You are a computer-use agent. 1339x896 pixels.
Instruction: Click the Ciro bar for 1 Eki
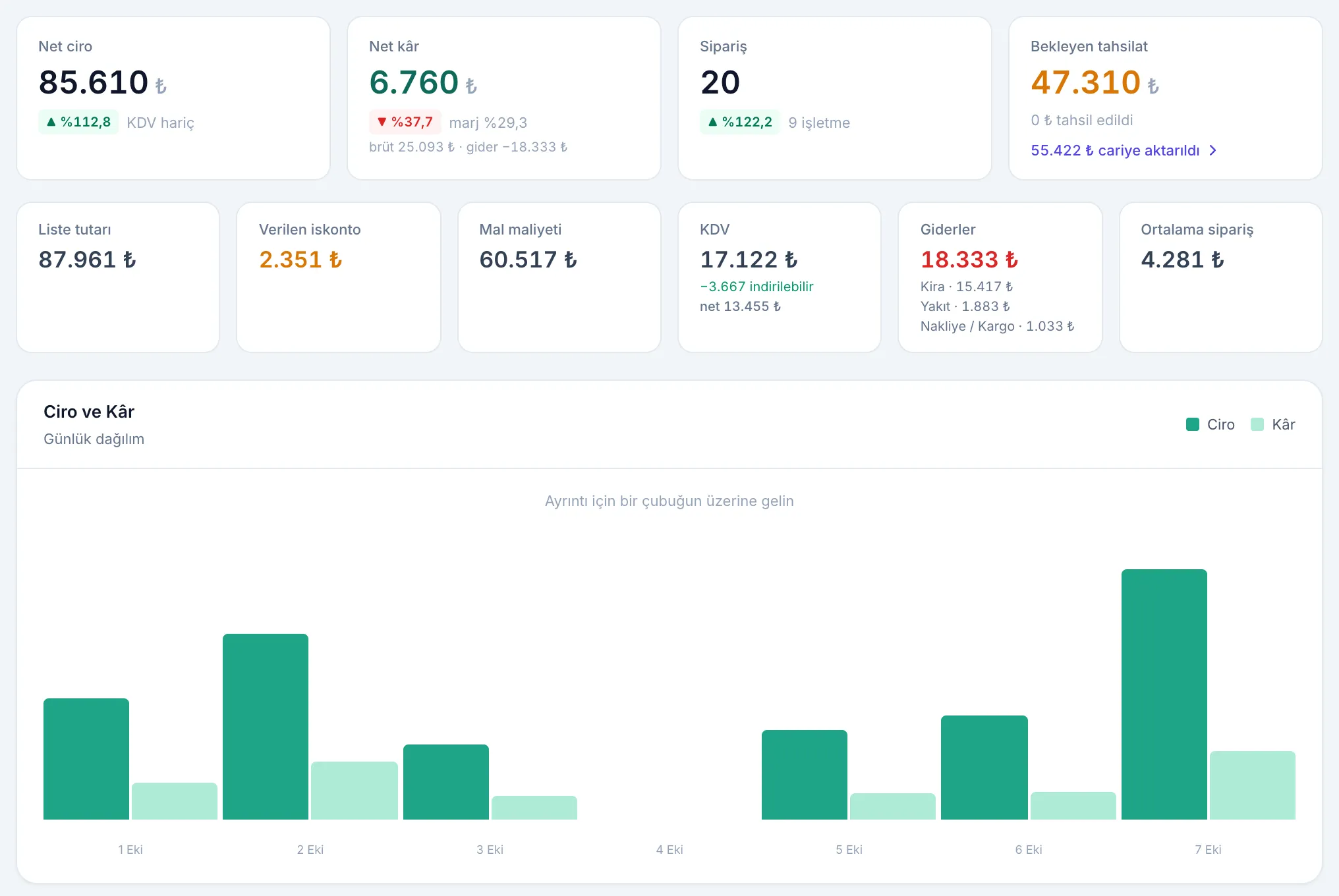tap(86, 759)
